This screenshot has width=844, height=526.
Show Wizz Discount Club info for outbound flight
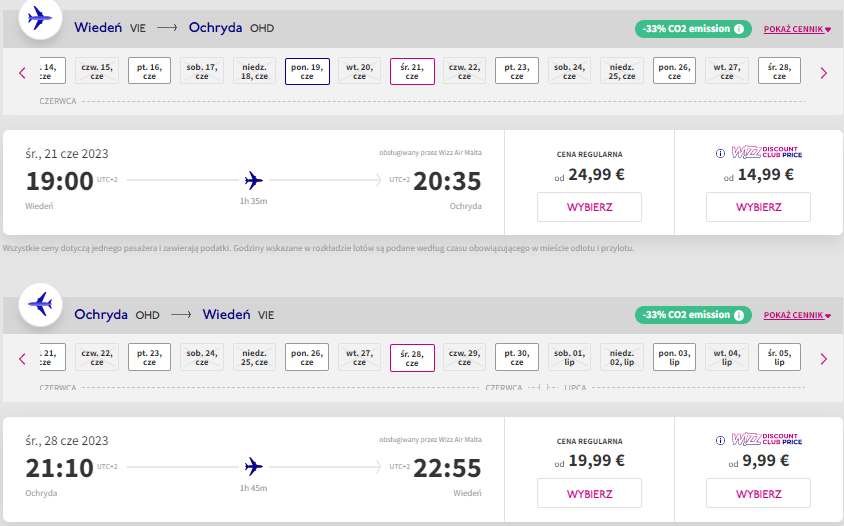click(720, 153)
